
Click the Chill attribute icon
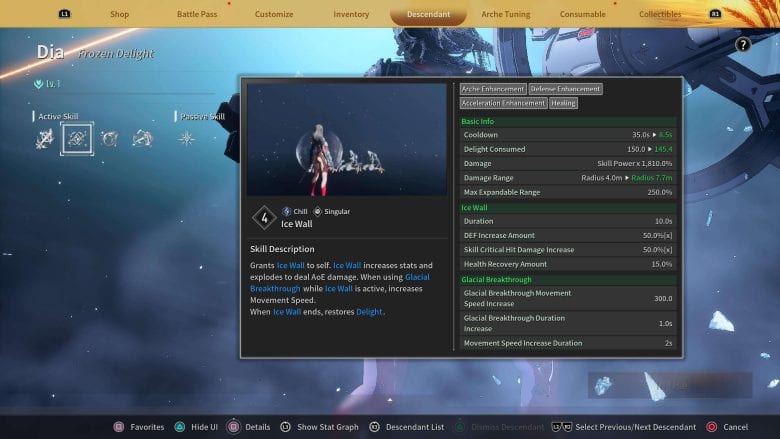point(287,211)
